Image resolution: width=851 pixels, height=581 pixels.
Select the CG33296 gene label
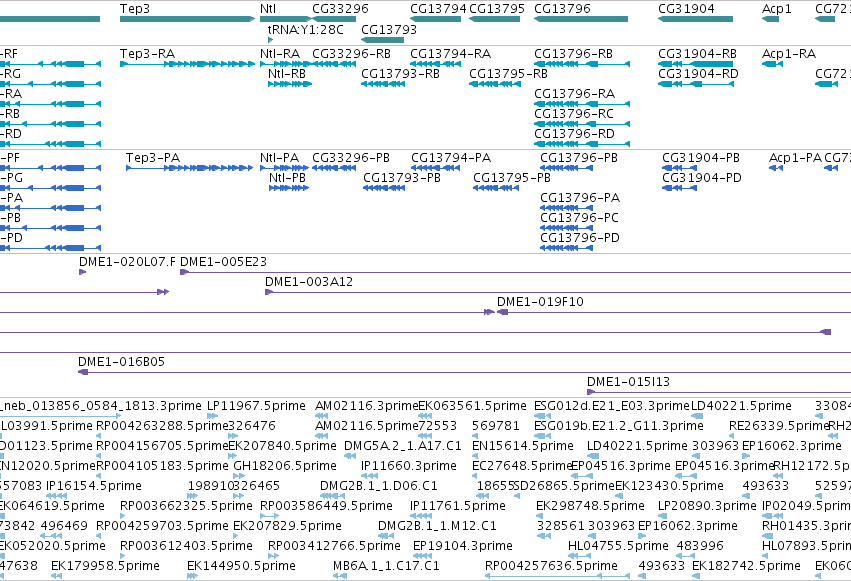[x=340, y=9]
